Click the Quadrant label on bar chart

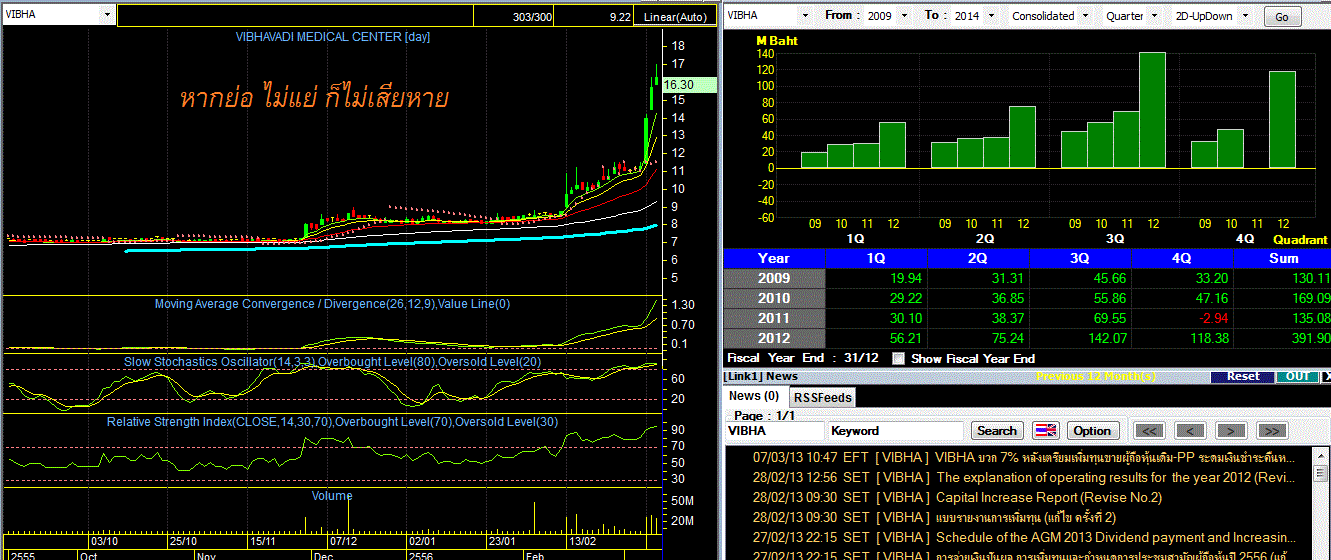point(1300,240)
